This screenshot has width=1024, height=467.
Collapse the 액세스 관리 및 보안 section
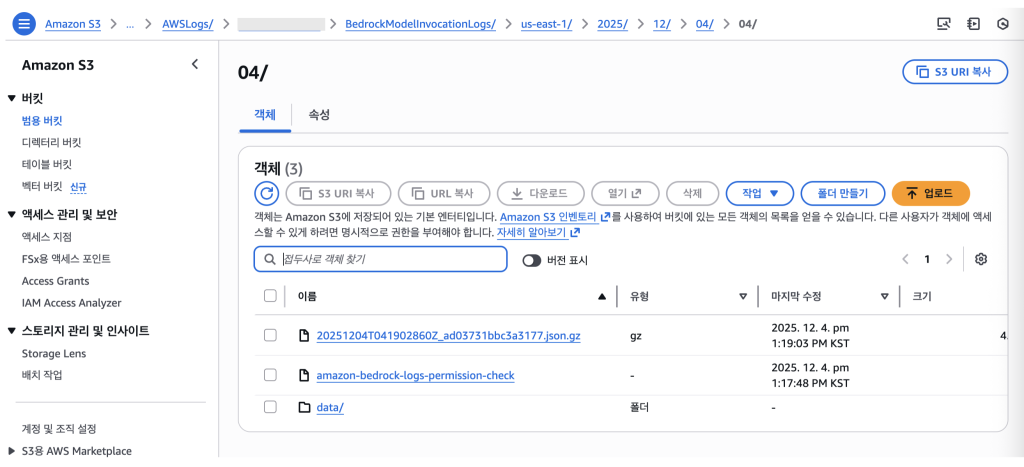coord(11,214)
